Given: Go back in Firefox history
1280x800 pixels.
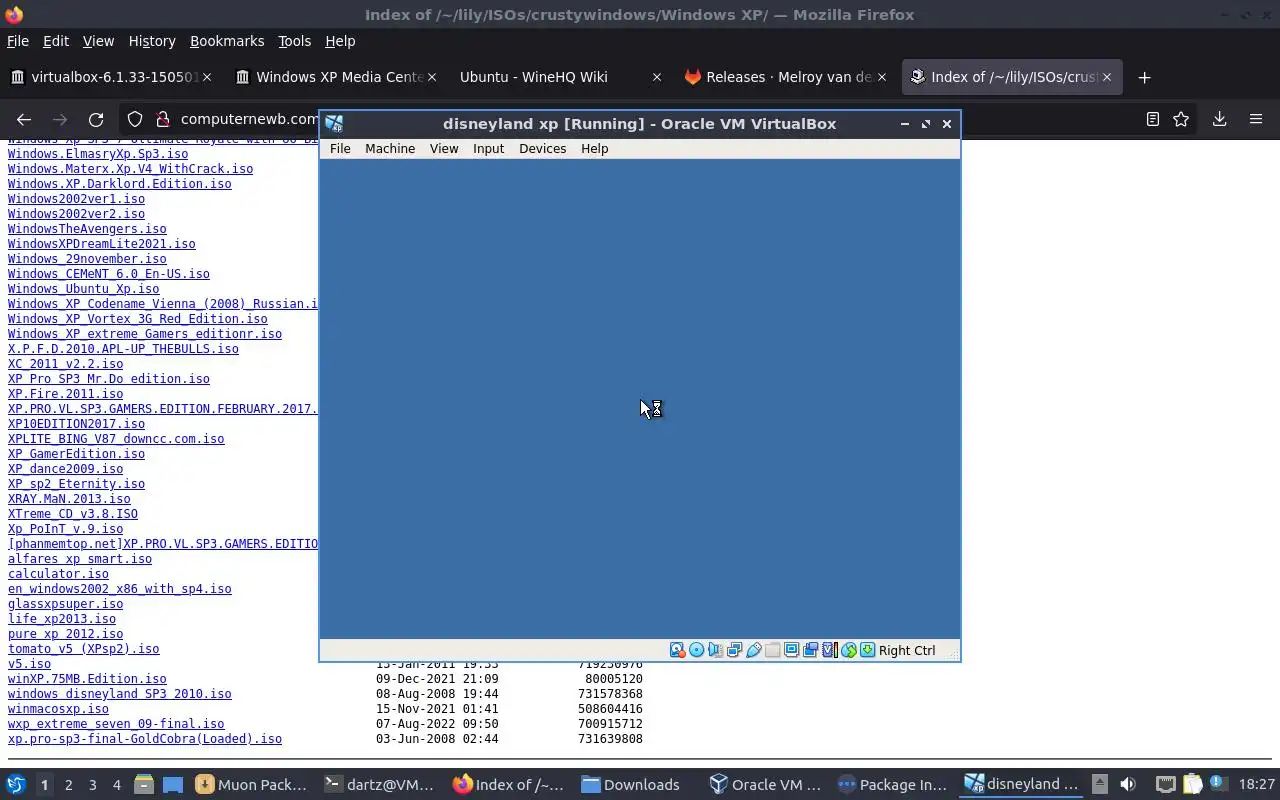Looking at the screenshot, I should (24, 119).
